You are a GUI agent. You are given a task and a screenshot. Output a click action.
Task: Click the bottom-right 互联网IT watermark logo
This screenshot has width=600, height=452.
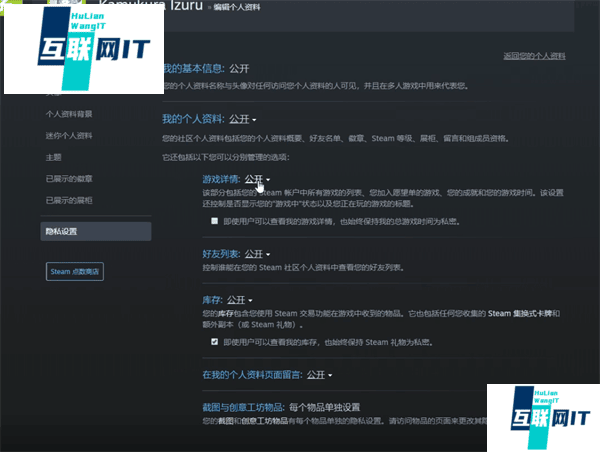click(x=542, y=416)
